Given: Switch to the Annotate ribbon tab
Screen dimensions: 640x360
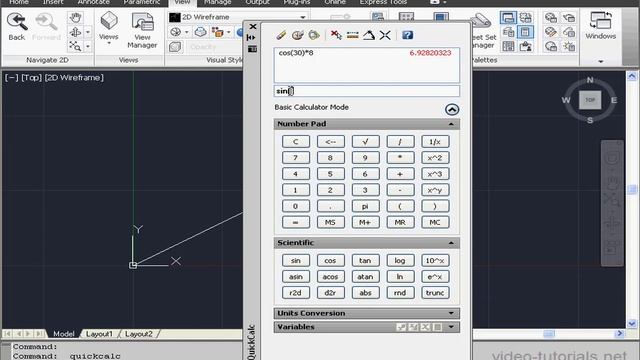Looking at the screenshot, I should coord(93,2).
